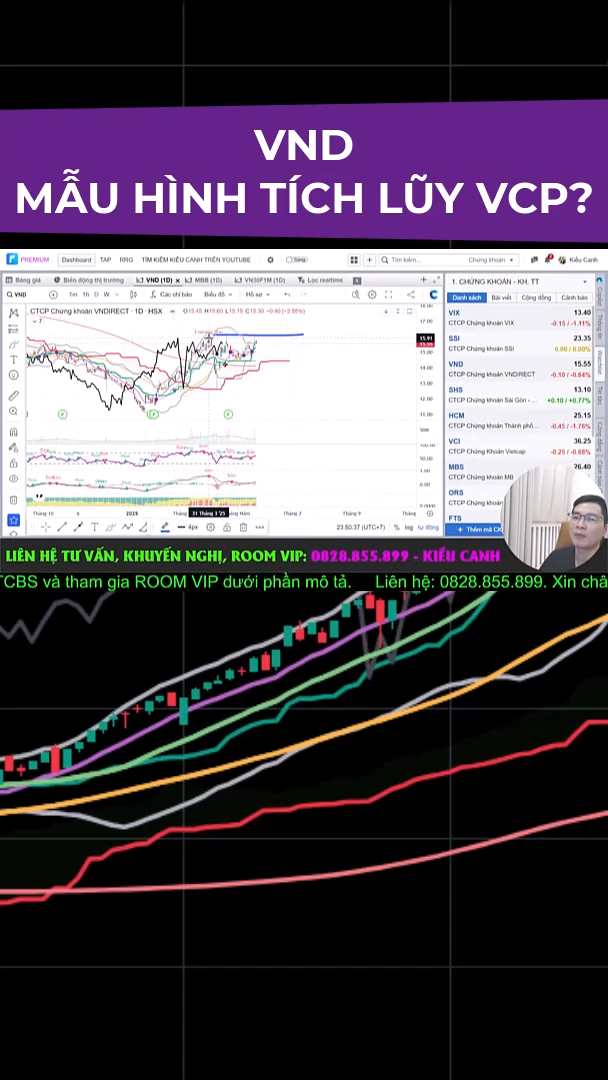This screenshot has width=608, height=1080.
Task: Open line color pencil swatch
Action: 165,527
